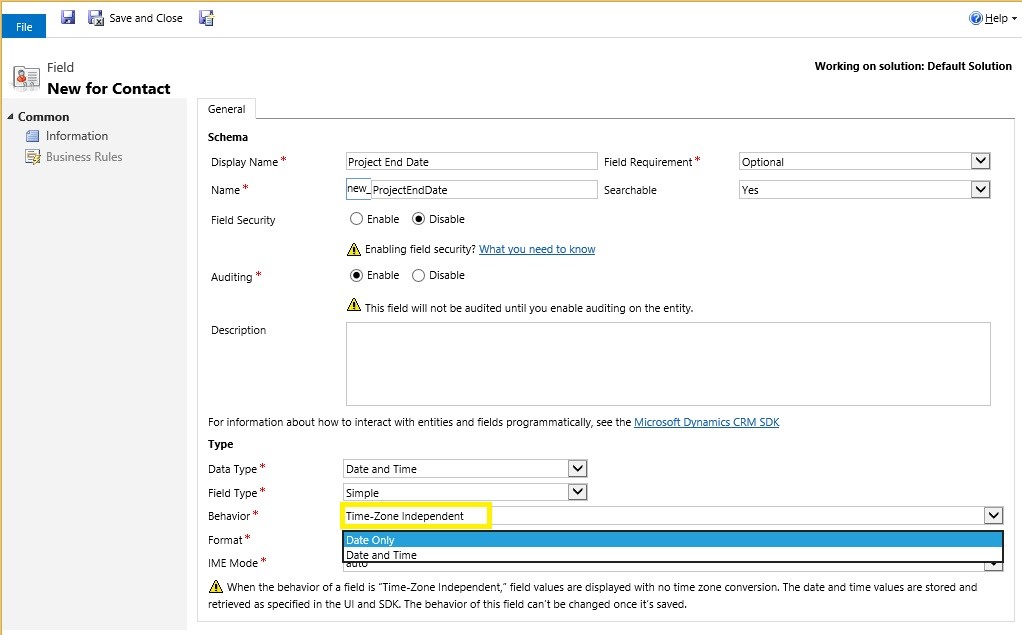
Task: Click the Save and Close button label
Action: [x=146, y=18]
